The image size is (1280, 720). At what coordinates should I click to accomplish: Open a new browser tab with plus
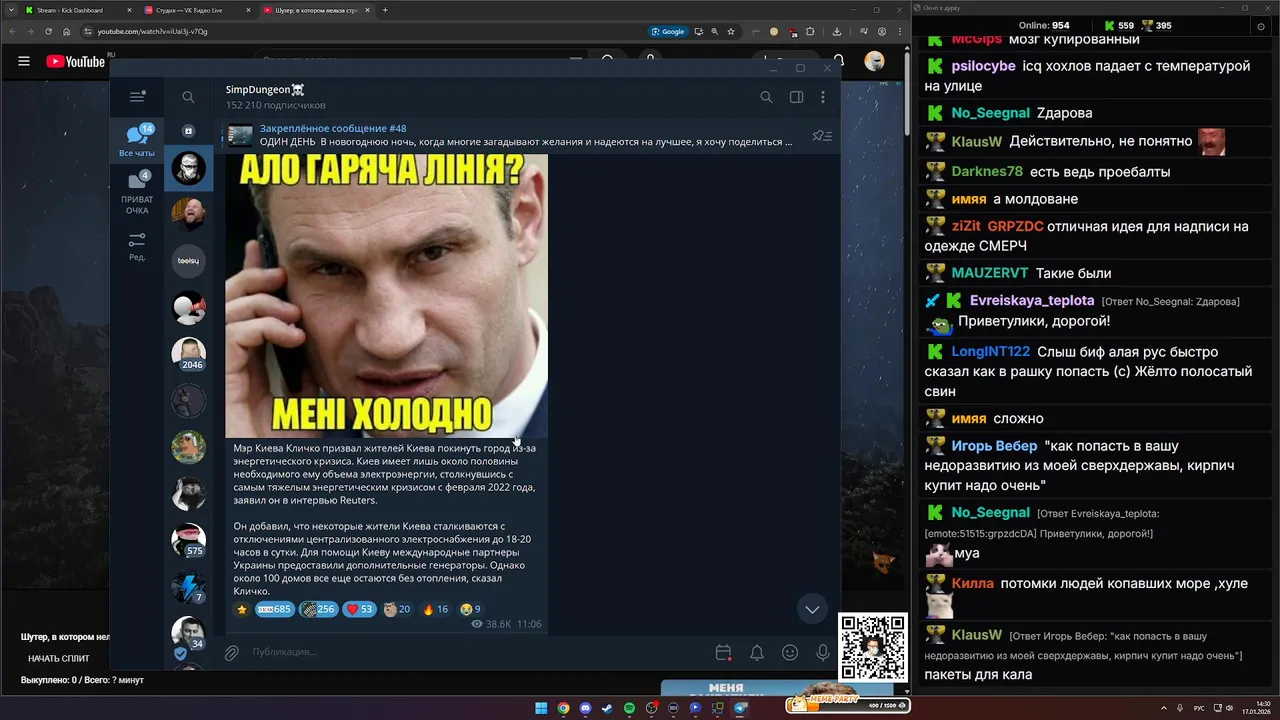pos(385,10)
